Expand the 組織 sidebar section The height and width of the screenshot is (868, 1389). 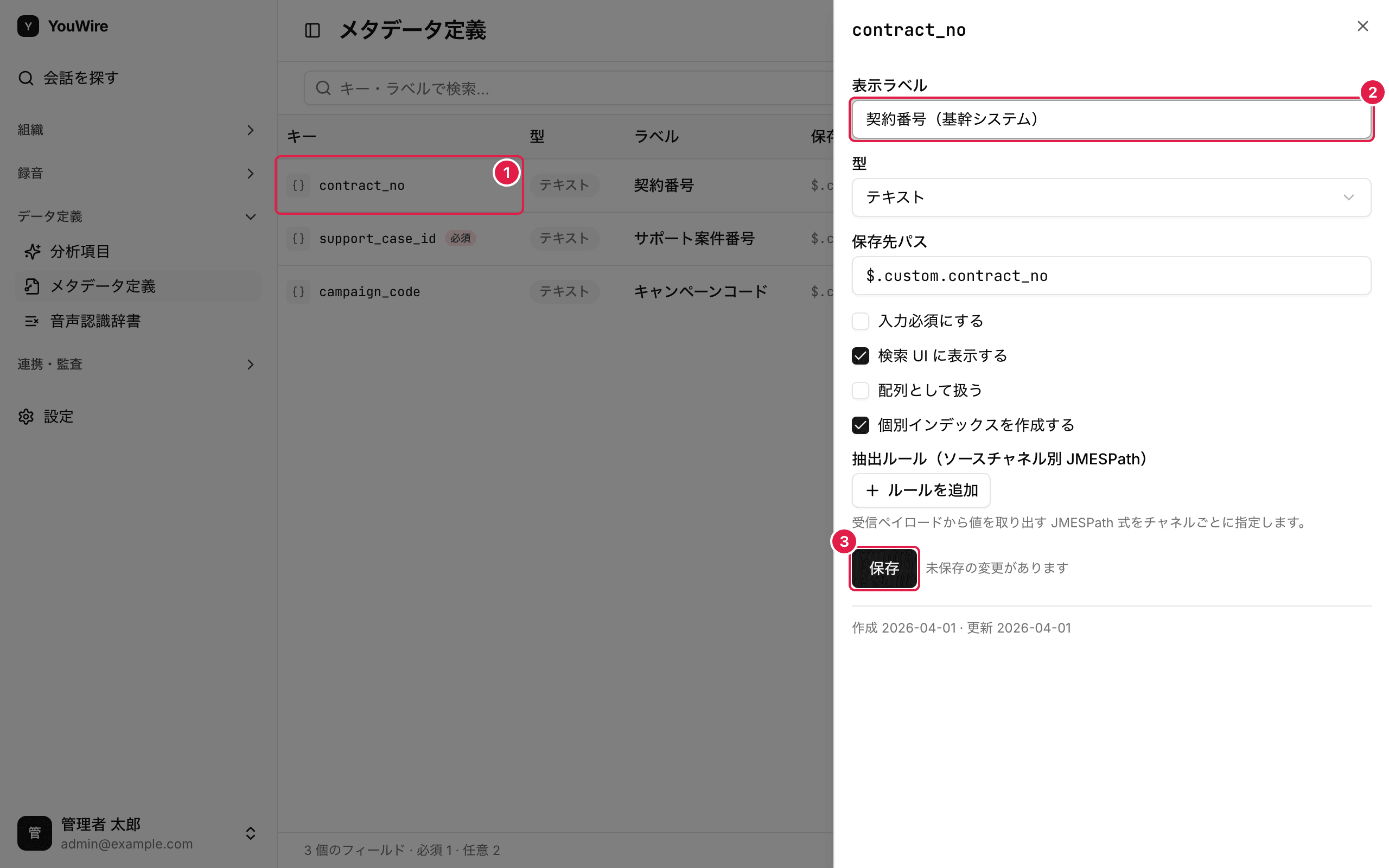coord(137,130)
